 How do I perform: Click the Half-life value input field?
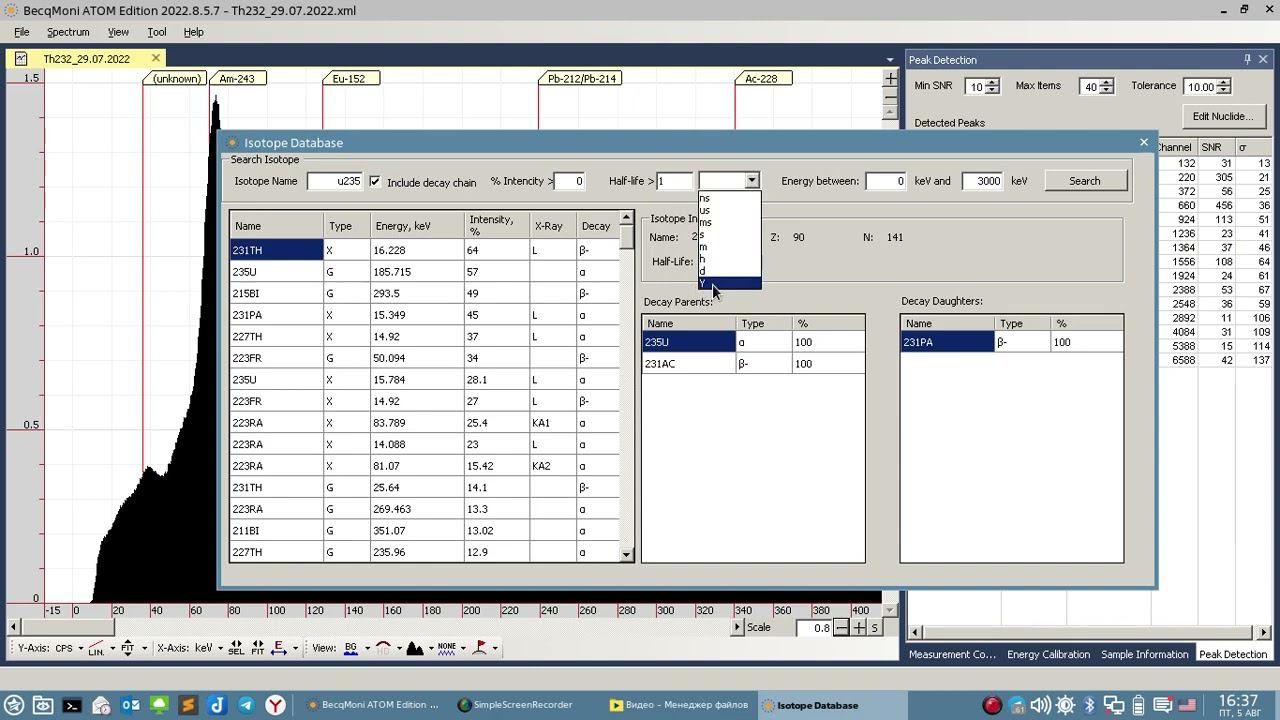[674, 181]
